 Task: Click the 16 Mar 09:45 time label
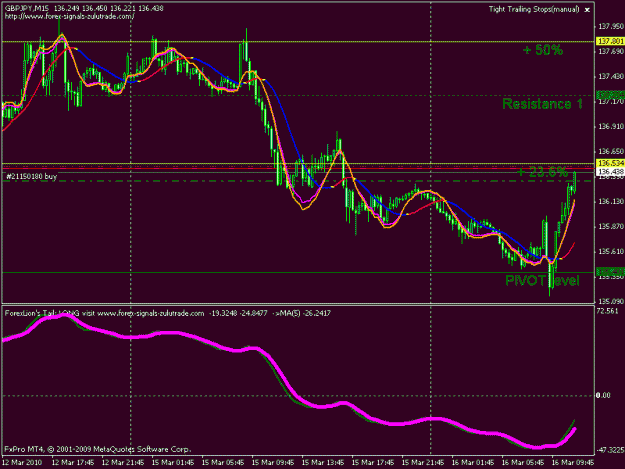pyautogui.click(x=573, y=463)
